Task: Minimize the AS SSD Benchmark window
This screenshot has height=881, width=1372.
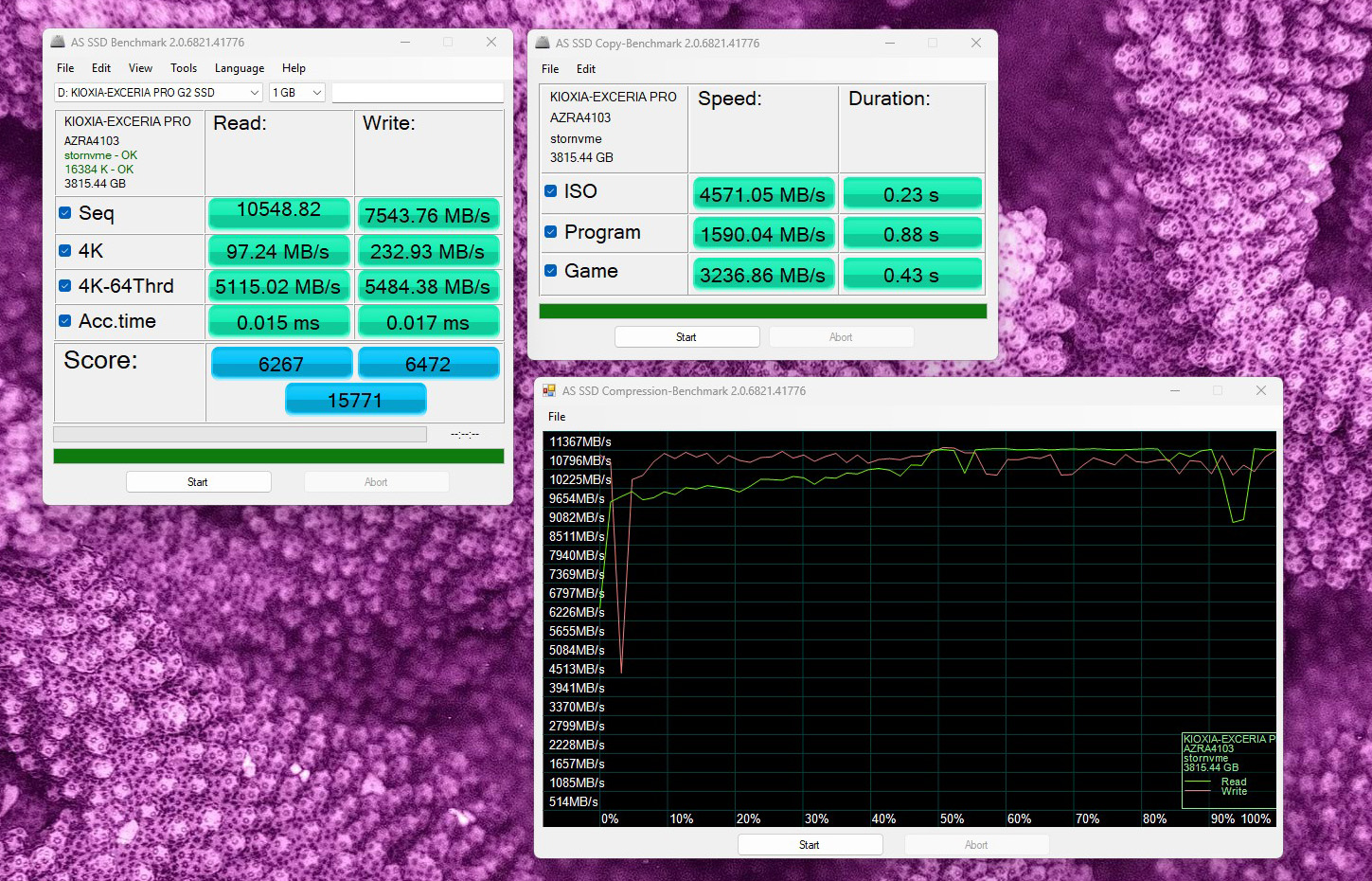Action: (405, 43)
